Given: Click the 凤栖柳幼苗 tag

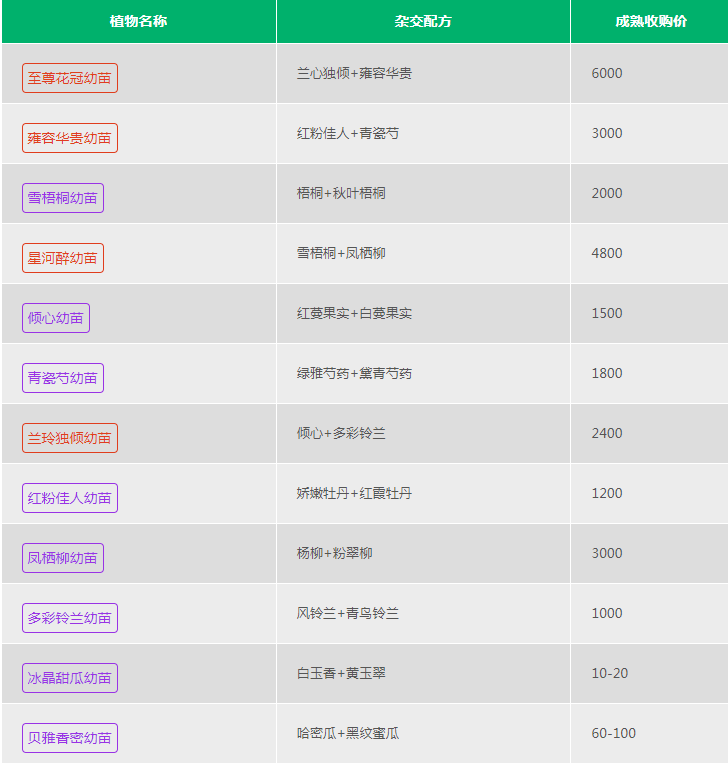Looking at the screenshot, I should (63, 558).
